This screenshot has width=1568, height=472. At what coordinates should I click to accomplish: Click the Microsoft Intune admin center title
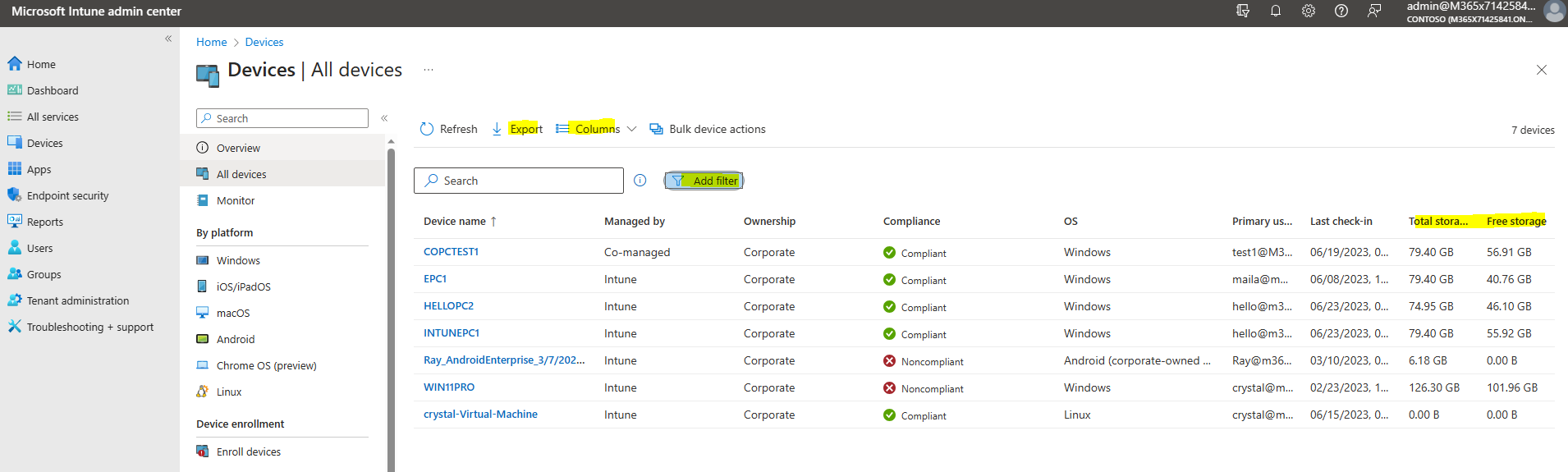coord(97,11)
